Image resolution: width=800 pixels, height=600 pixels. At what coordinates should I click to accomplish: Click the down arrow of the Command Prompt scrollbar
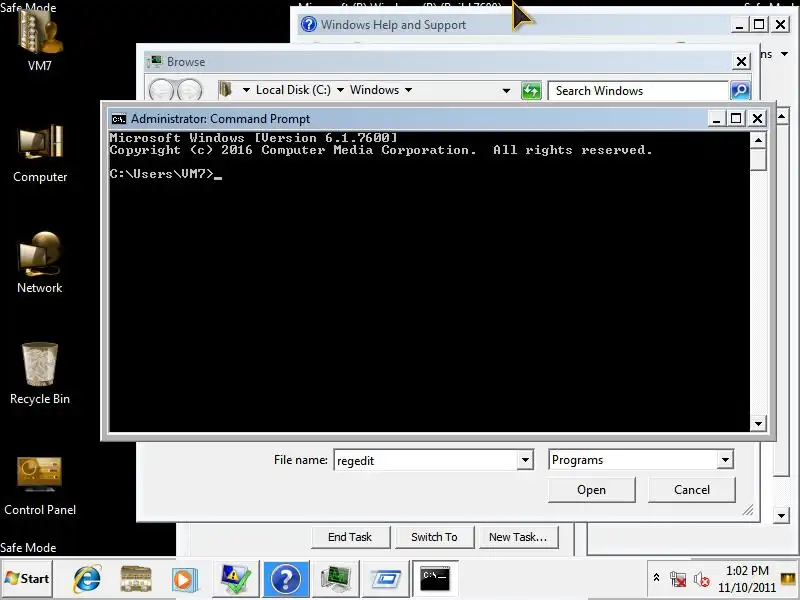pyautogui.click(x=758, y=423)
